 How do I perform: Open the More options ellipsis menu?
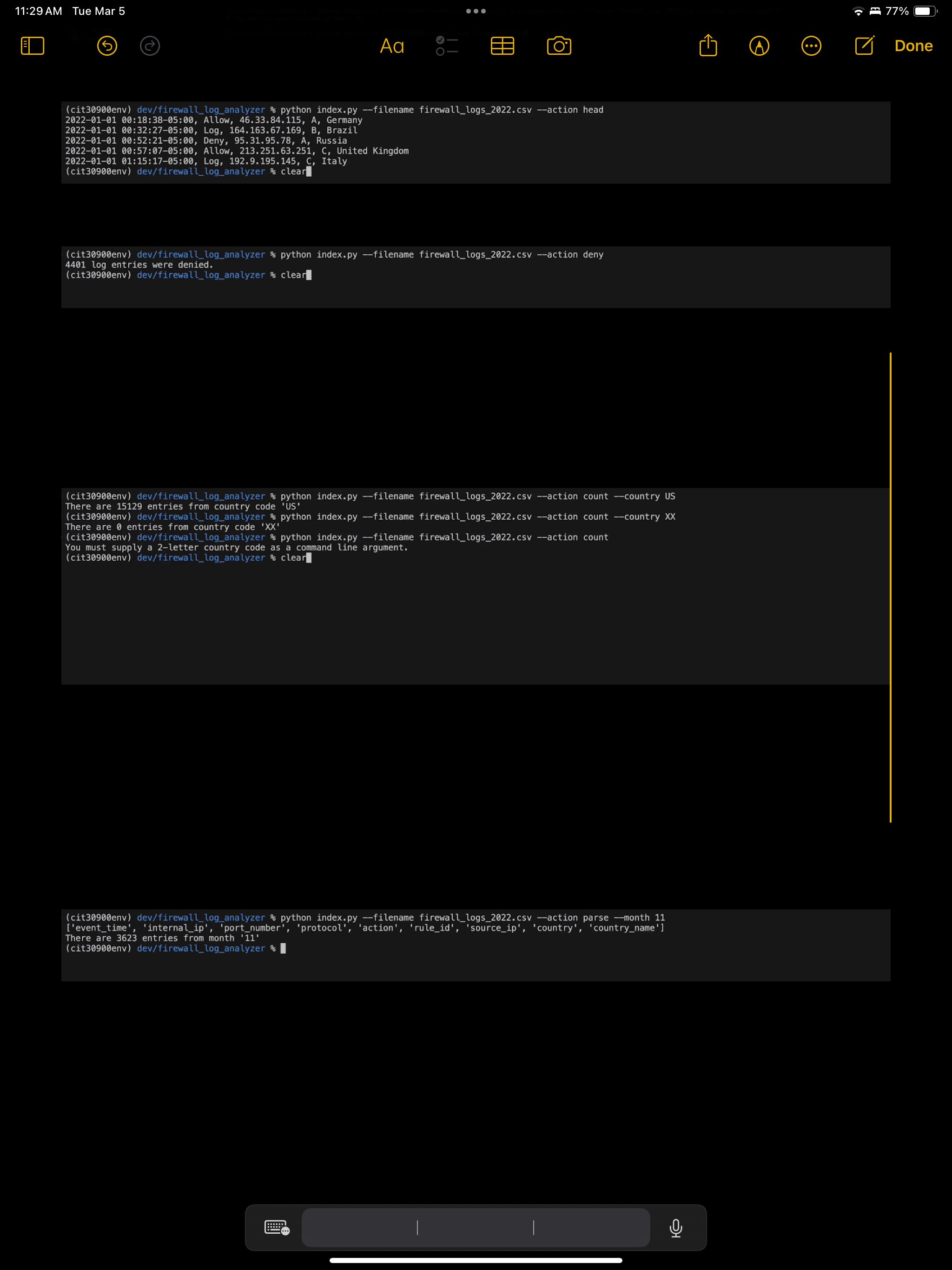(811, 46)
